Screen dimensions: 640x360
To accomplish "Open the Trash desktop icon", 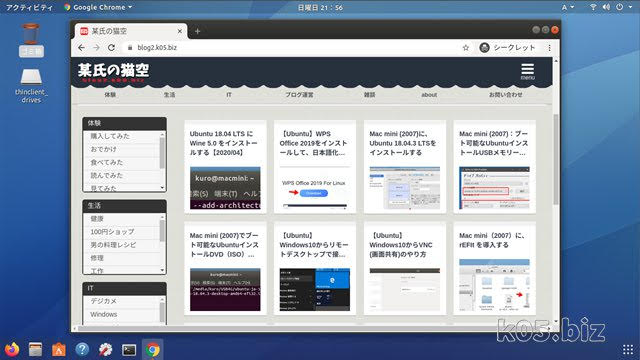I will pyautogui.click(x=31, y=40).
